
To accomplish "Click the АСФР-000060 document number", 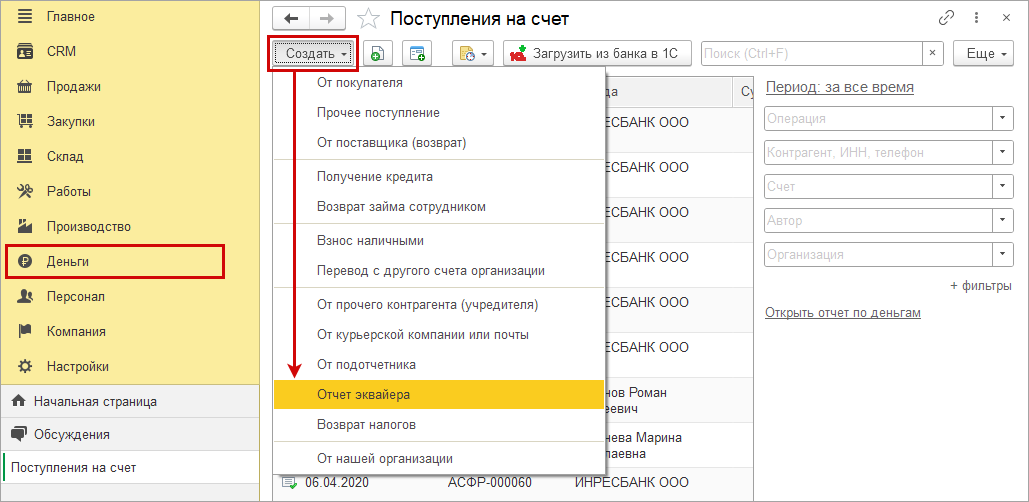I will (489, 483).
